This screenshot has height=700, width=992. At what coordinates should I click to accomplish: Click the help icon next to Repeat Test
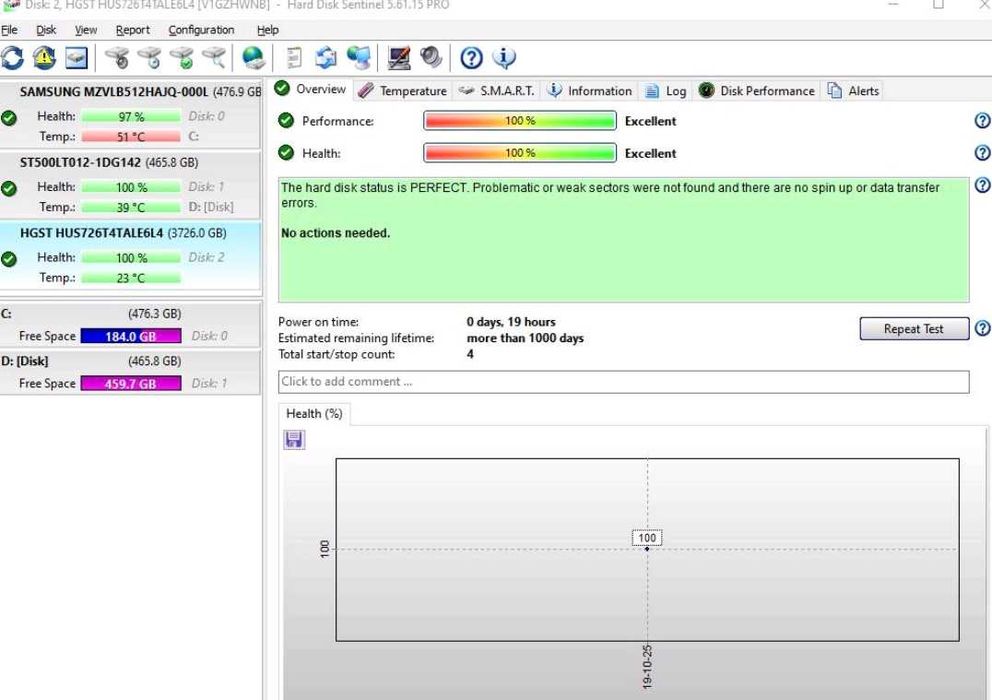click(x=983, y=328)
